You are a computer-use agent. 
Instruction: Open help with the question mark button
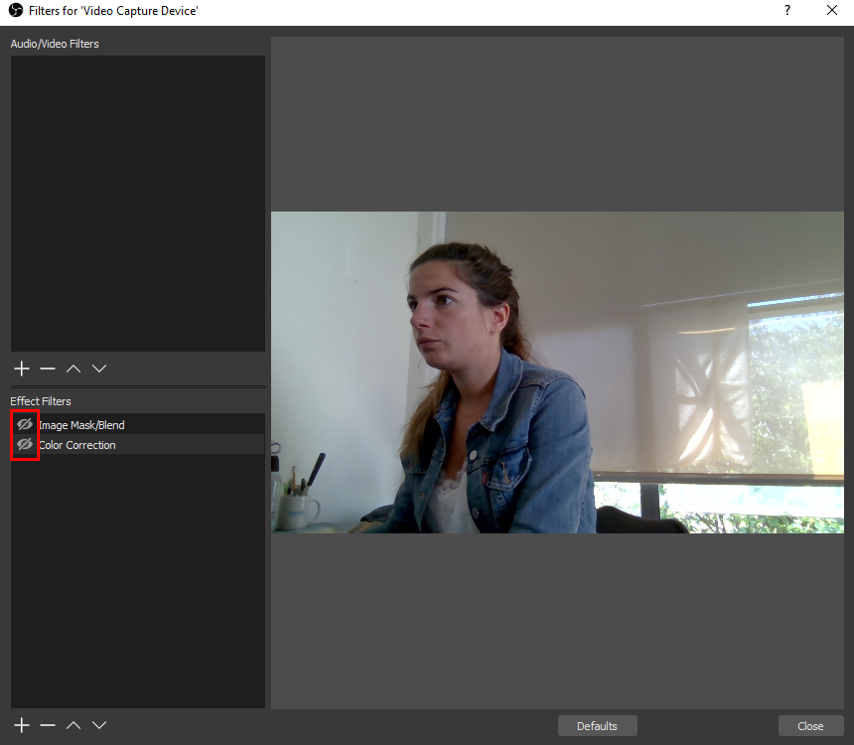tap(787, 10)
